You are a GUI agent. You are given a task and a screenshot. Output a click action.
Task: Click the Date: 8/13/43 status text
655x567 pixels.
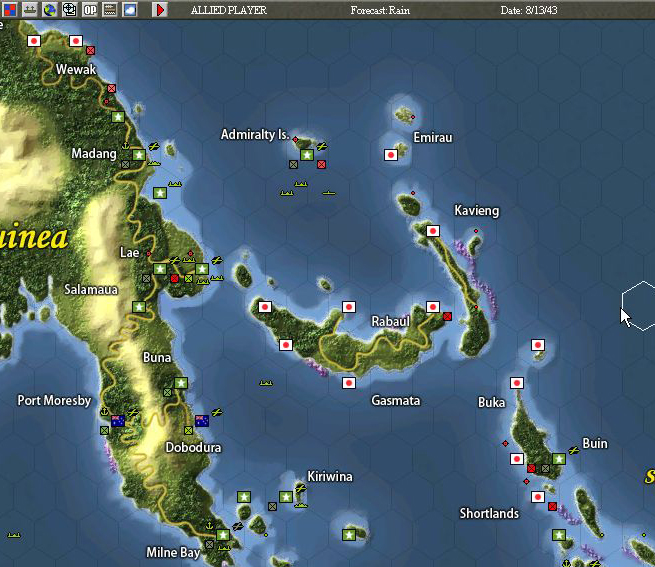tap(528, 10)
